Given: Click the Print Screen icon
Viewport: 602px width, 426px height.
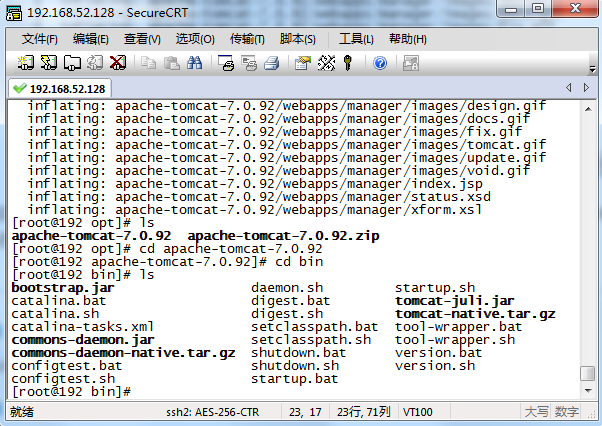Looking at the screenshot, I should [226, 63].
